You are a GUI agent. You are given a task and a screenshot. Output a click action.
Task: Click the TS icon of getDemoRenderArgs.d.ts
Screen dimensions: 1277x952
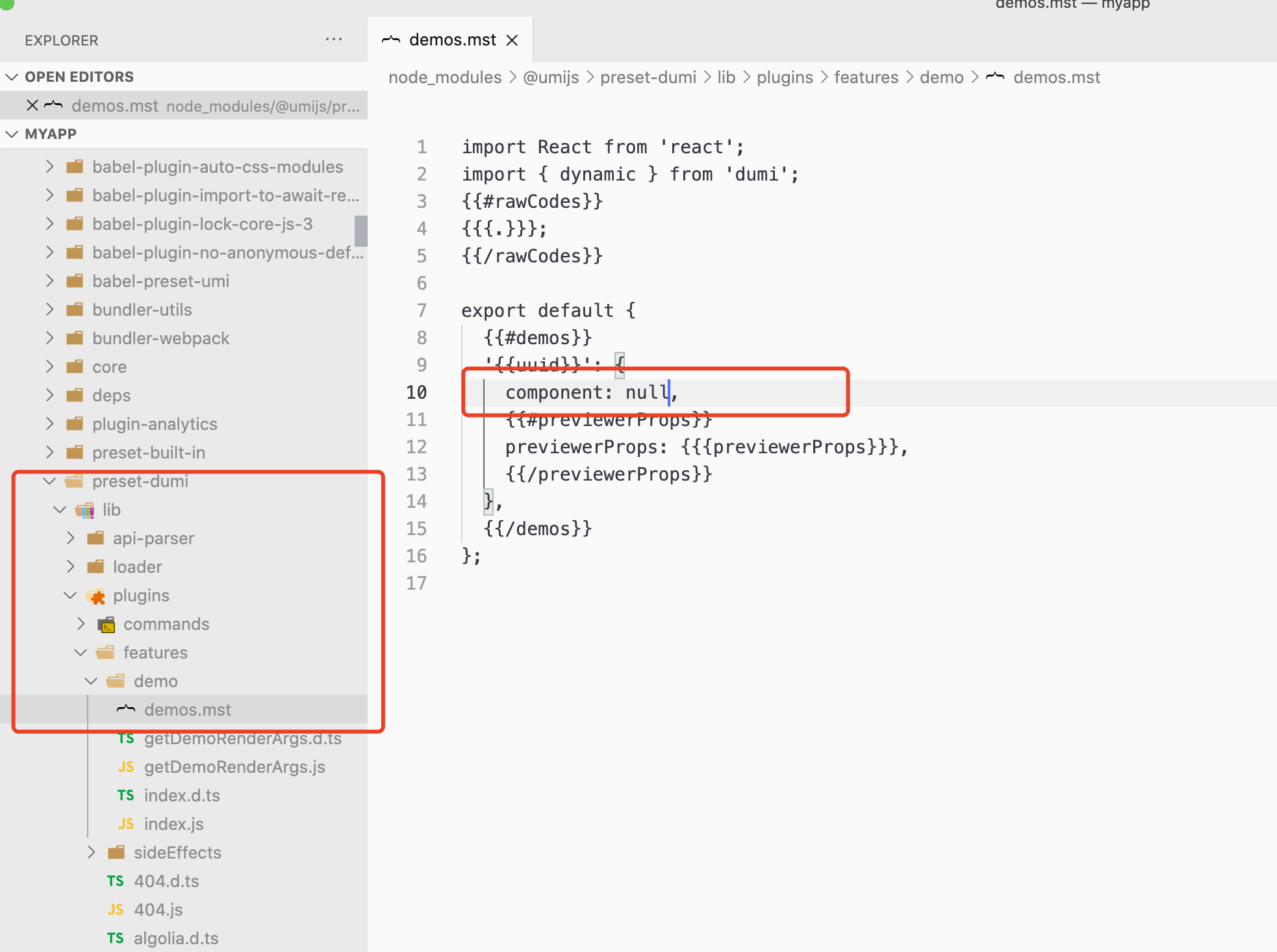[126, 738]
